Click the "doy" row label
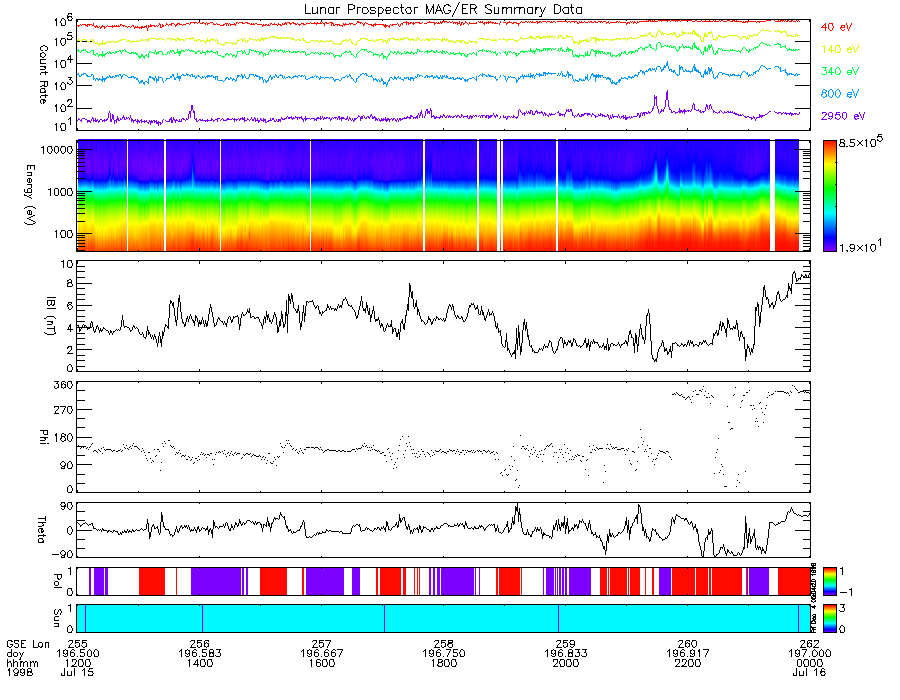Screen dimensions: 900x700 point(15,654)
